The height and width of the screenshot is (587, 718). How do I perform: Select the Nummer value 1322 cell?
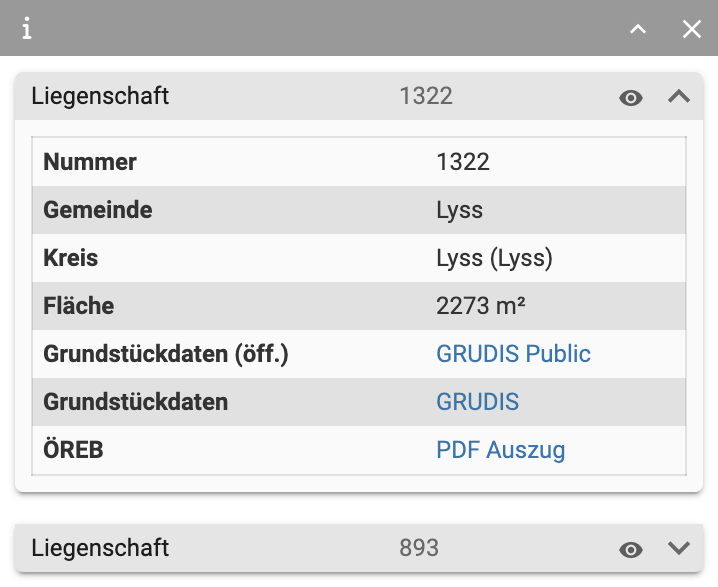tap(463, 162)
